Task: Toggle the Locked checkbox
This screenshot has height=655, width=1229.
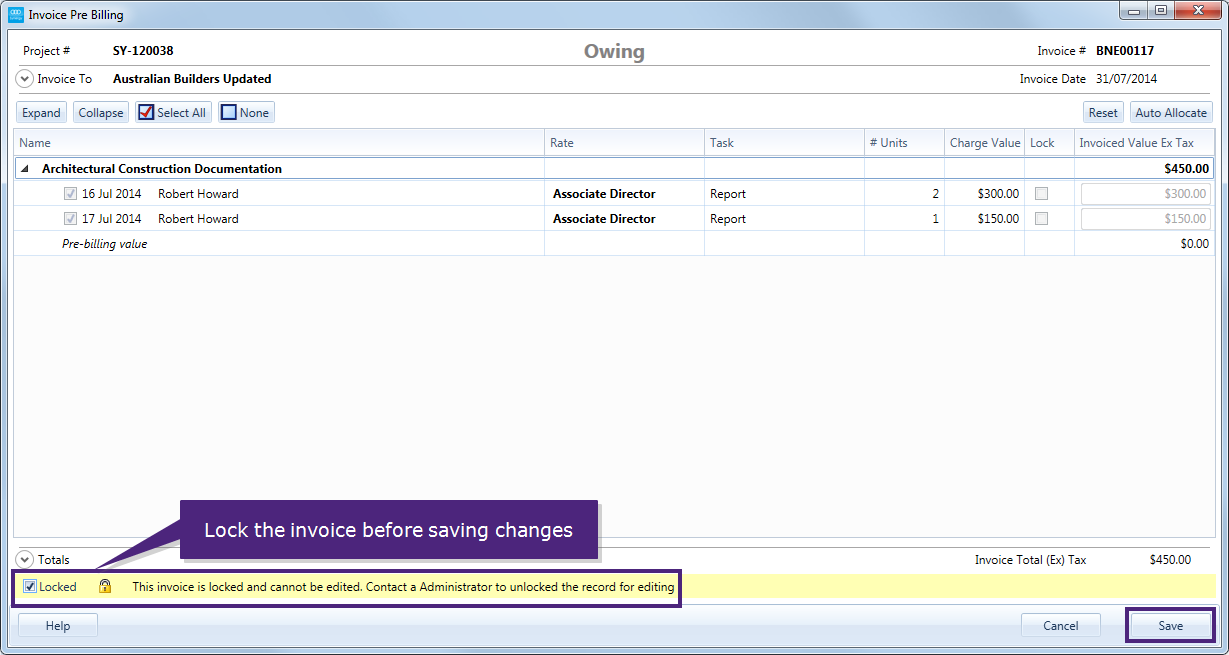Action: point(31,587)
